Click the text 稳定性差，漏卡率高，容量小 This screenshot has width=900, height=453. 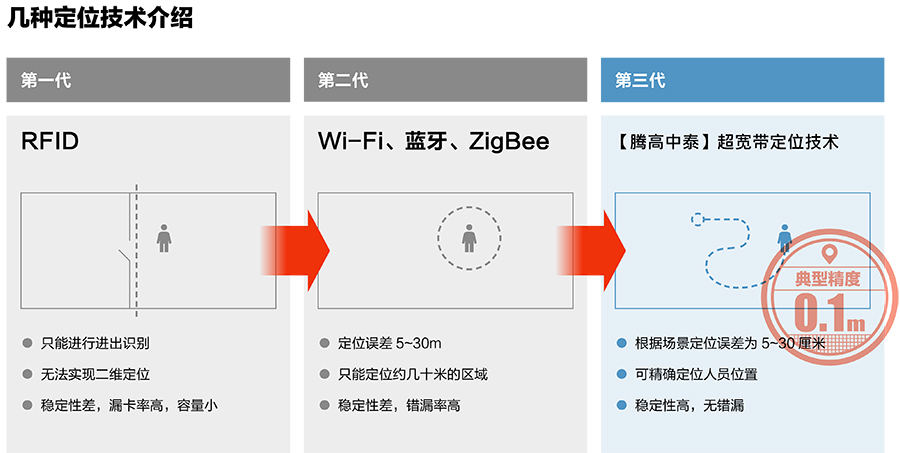[129, 405]
